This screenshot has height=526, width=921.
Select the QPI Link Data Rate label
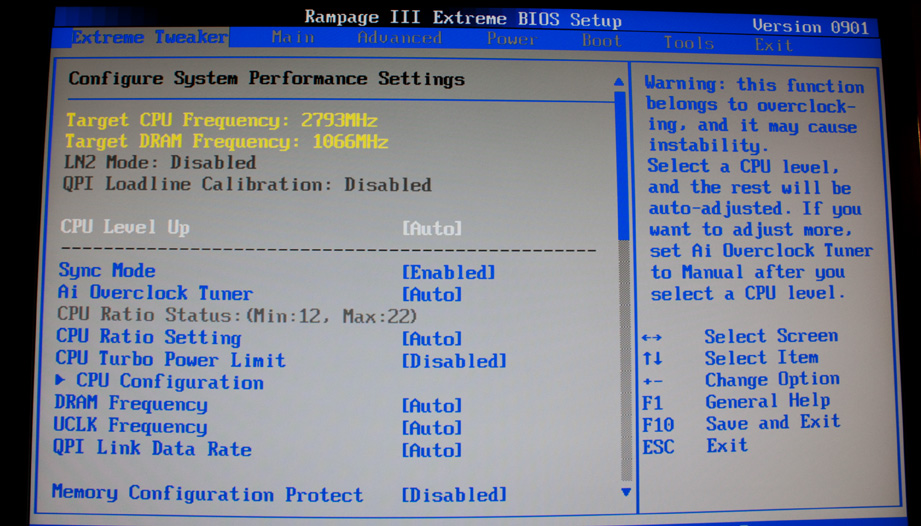(x=152, y=448)
